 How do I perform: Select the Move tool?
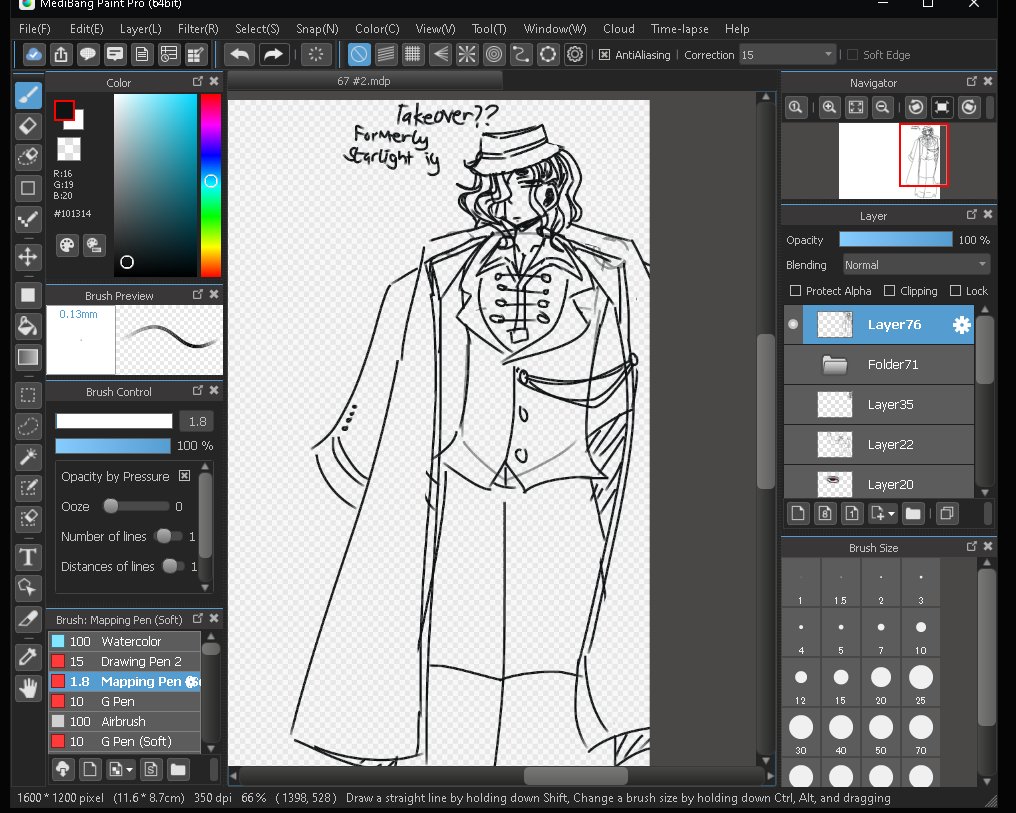coord(28,257)
